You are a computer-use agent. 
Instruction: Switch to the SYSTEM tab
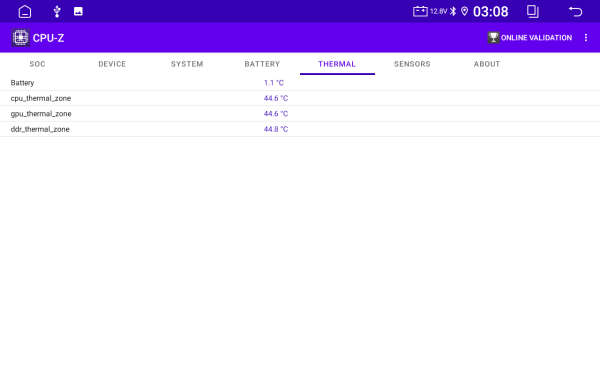(x=187, y=64)
